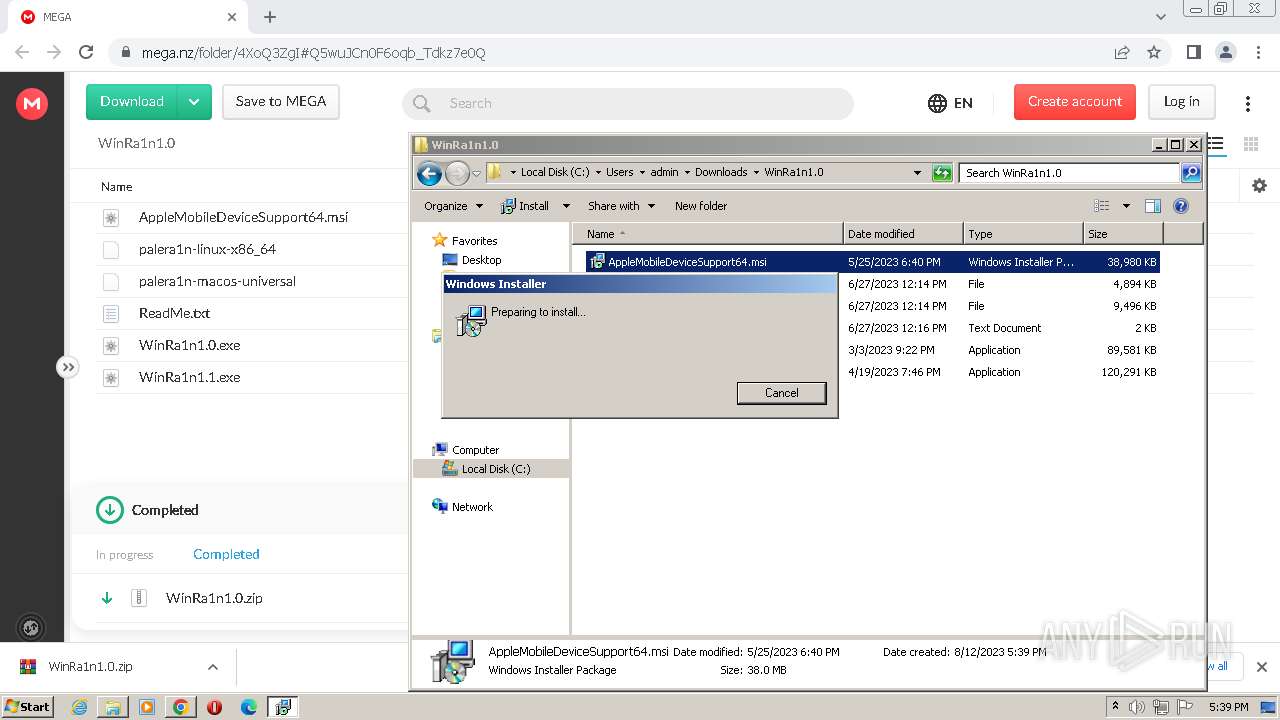Open Internet Explorer from the taskbar
The height and width of the screenshot is (720, 1280).
click(x=79, y=707)
